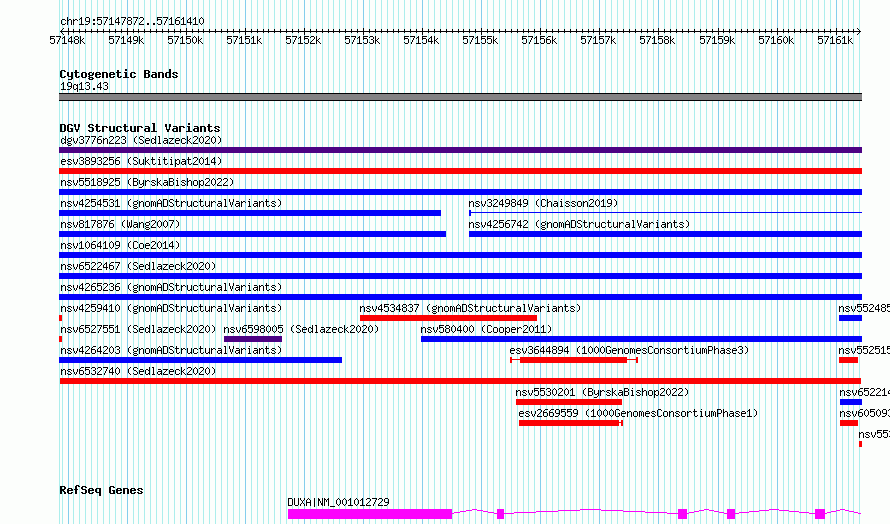Click the red esv3893256 variant bar

460,171
